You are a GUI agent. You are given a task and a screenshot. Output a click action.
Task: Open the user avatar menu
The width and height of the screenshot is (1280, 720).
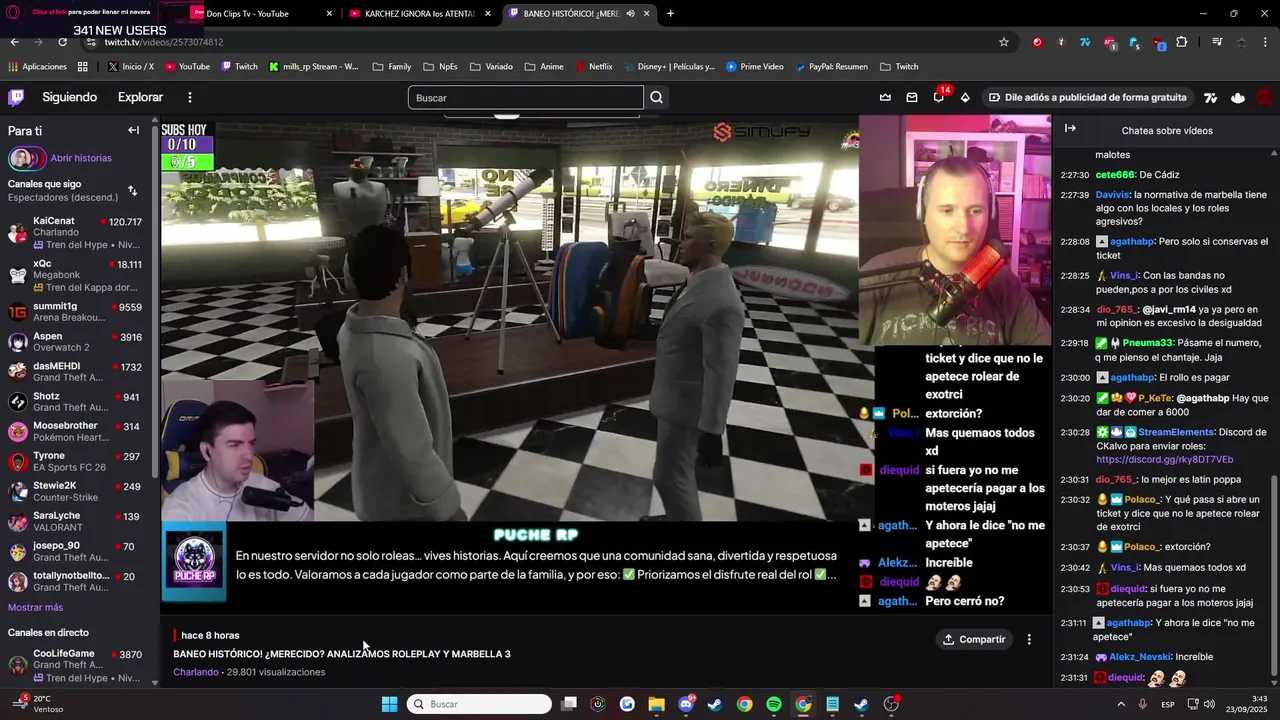(x=1264, y=97)
